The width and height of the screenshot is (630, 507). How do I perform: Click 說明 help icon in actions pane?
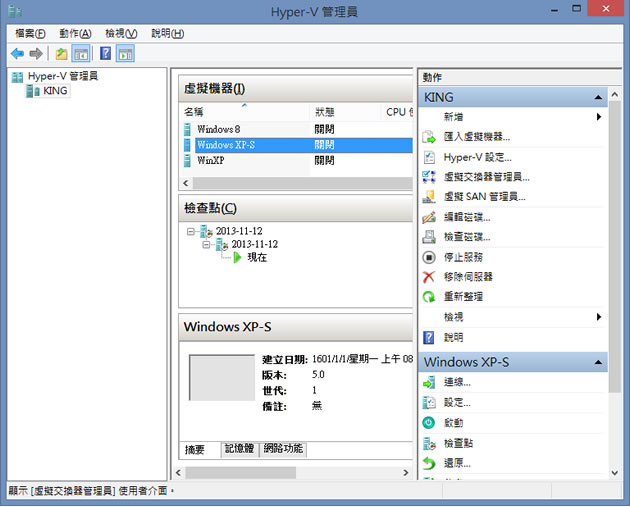[x=429, y=337]
